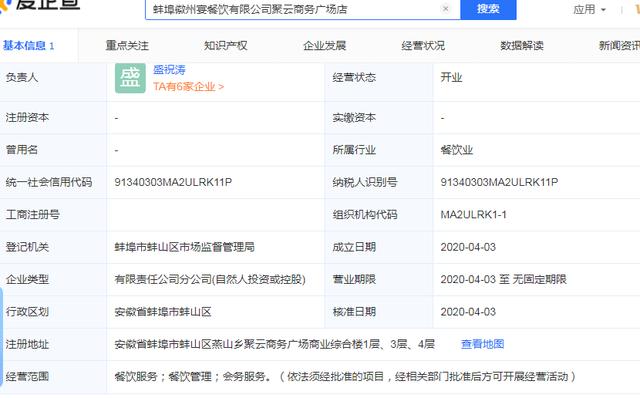Select the 数据解读 tab

(x=522, y=45)
